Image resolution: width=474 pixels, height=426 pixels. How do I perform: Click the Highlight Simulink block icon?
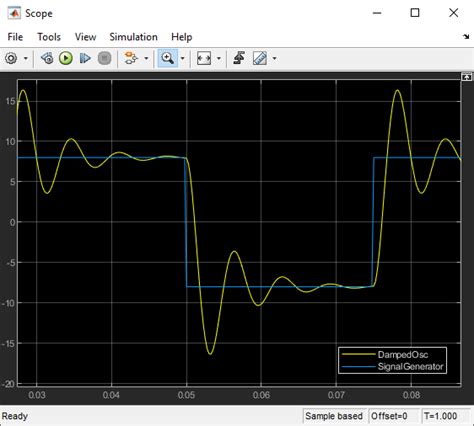pos(130,58)
